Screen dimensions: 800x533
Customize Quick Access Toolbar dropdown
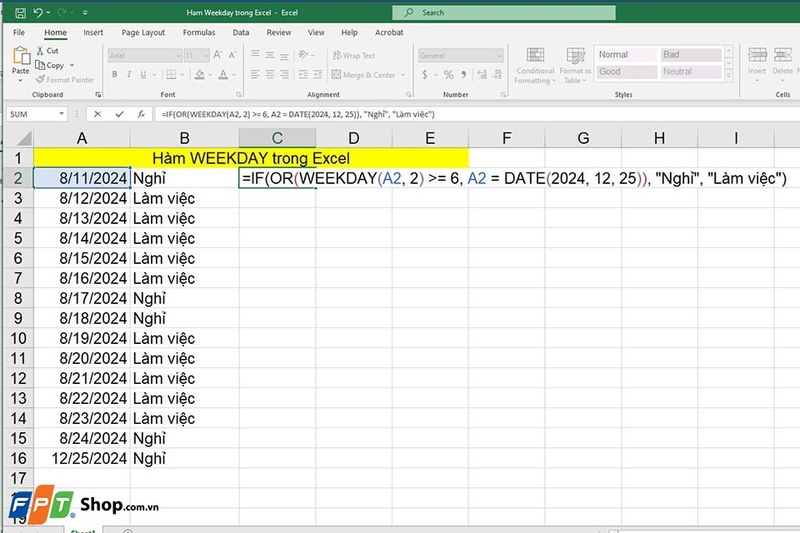85,13
